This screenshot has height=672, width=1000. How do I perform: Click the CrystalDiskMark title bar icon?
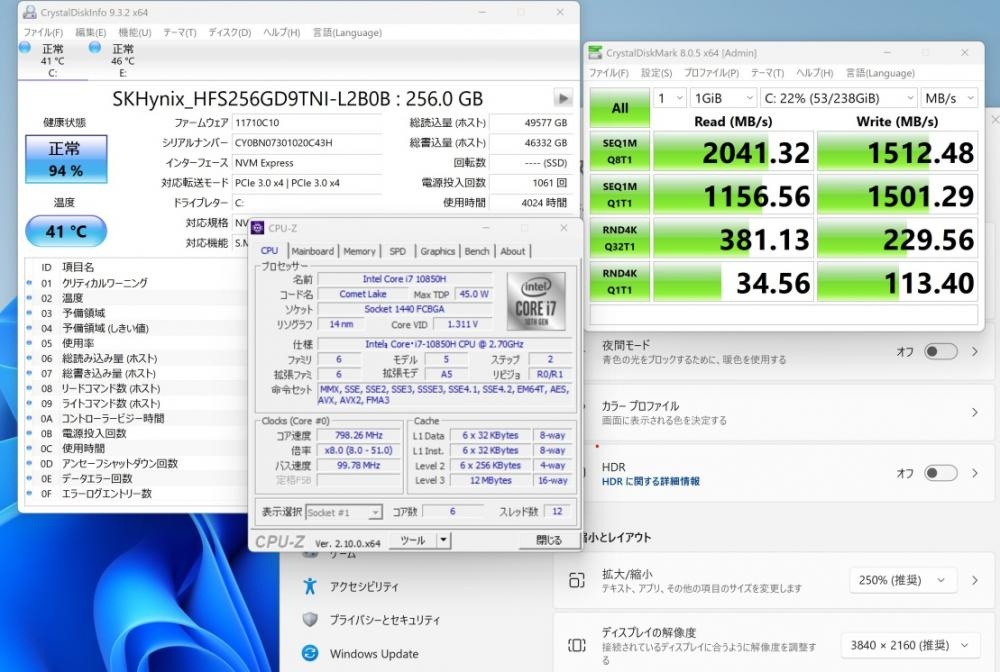click(x=595, y=52)
